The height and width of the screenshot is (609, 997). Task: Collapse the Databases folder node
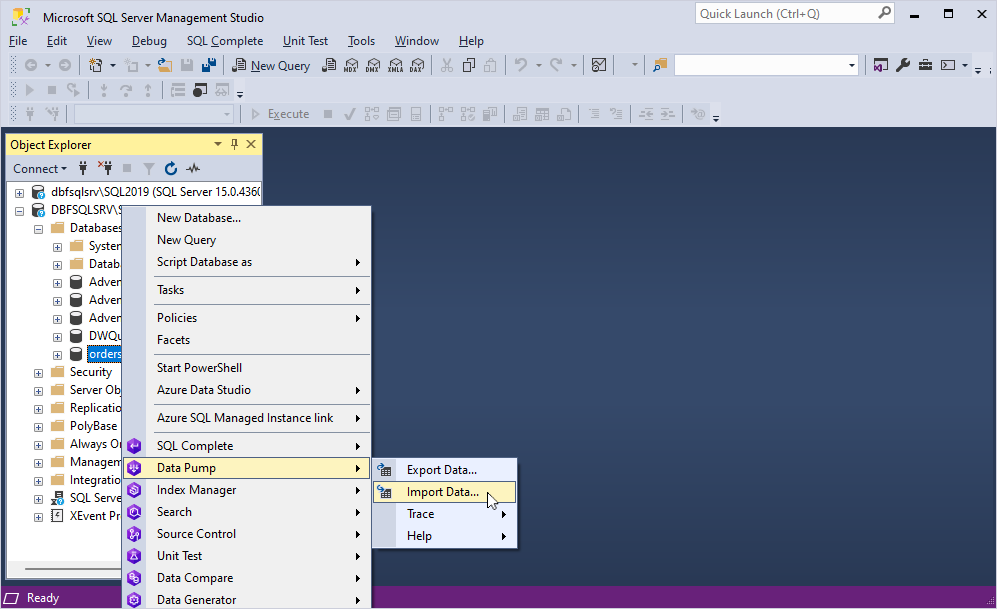[38, 229]
